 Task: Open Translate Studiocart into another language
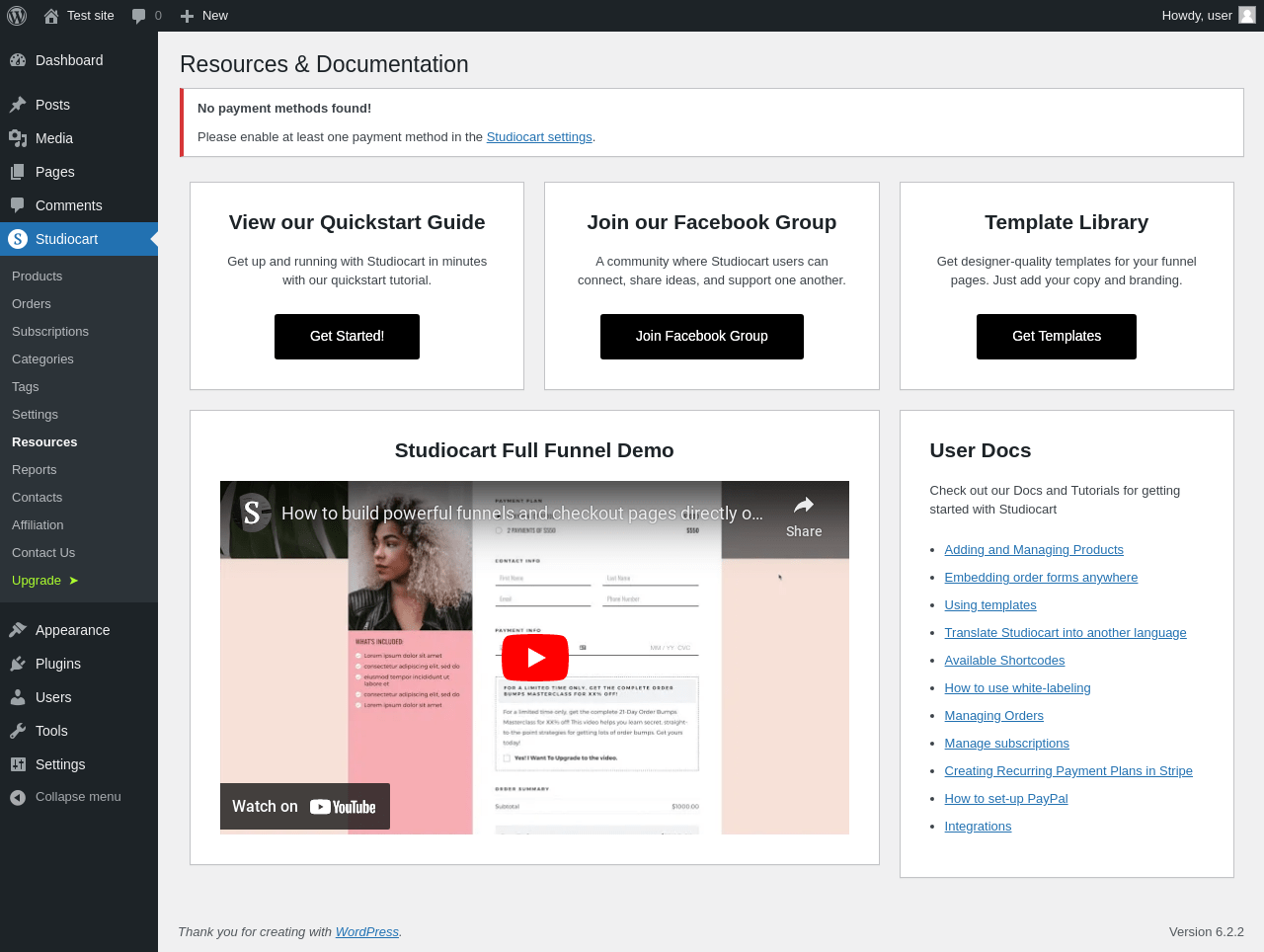[x=1066, y=633]
